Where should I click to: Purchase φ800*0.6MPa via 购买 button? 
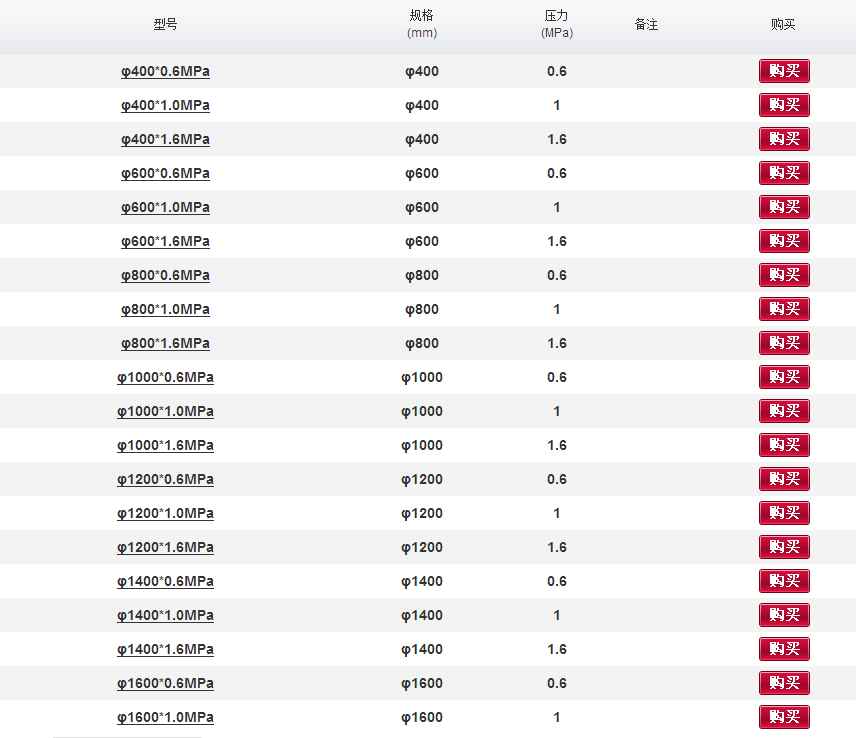pos(784,275)
